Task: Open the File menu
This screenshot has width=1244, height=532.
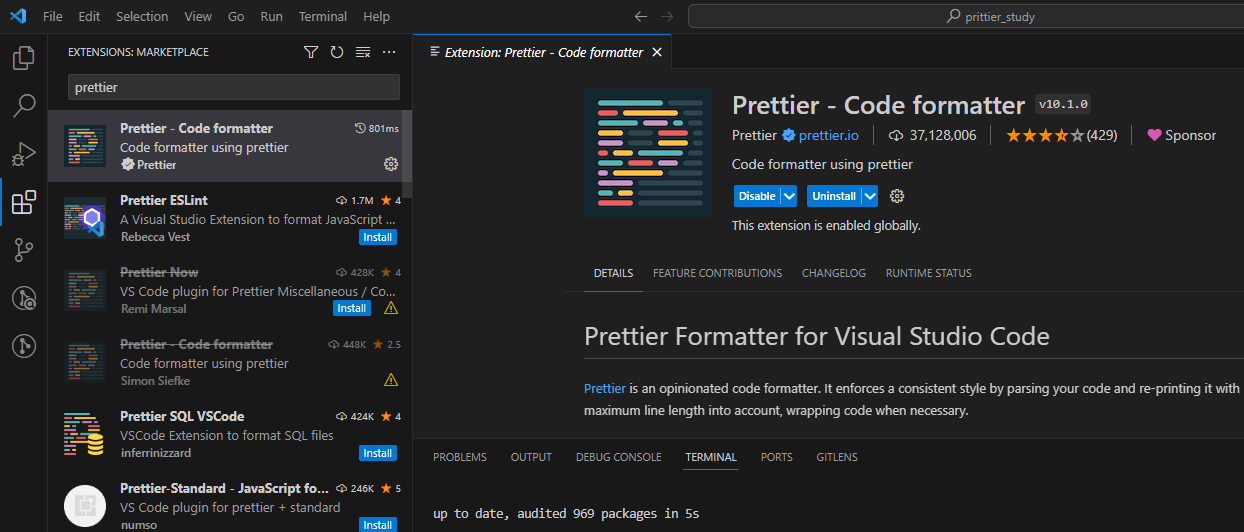Action: (x=53, y=16)
